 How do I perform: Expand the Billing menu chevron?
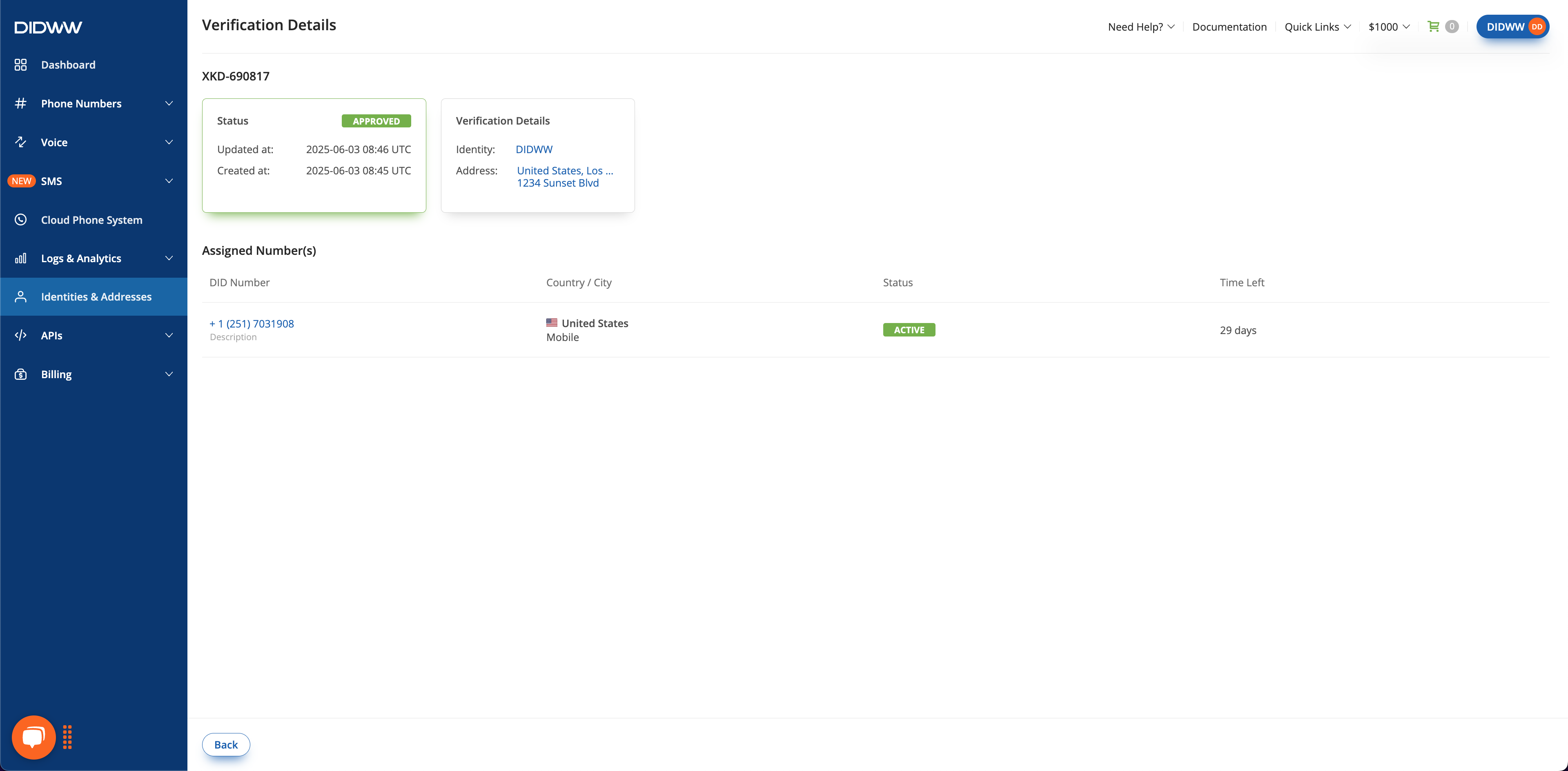coord(169,374)
